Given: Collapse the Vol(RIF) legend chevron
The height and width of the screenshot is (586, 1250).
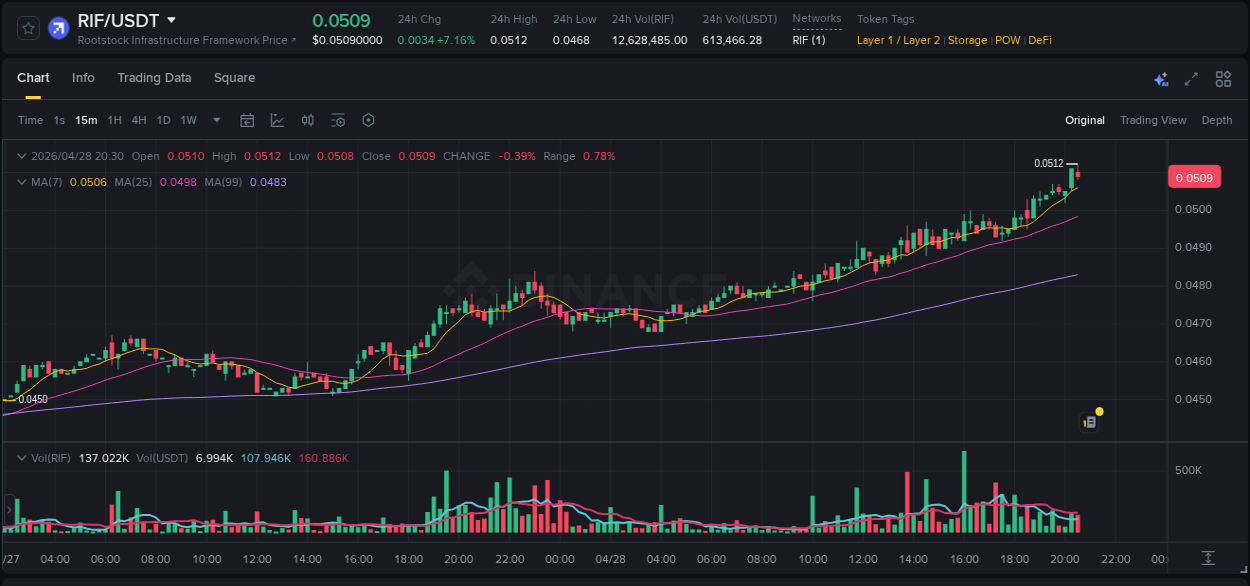Looking at the screenshot, I should click(22, 458).
